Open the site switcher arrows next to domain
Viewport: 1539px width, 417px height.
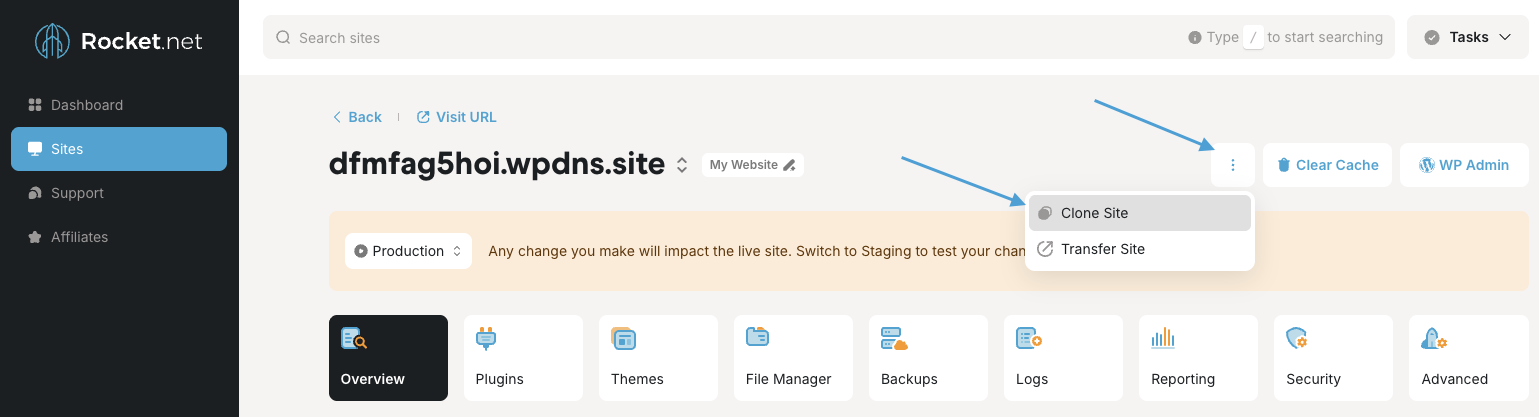682,165
